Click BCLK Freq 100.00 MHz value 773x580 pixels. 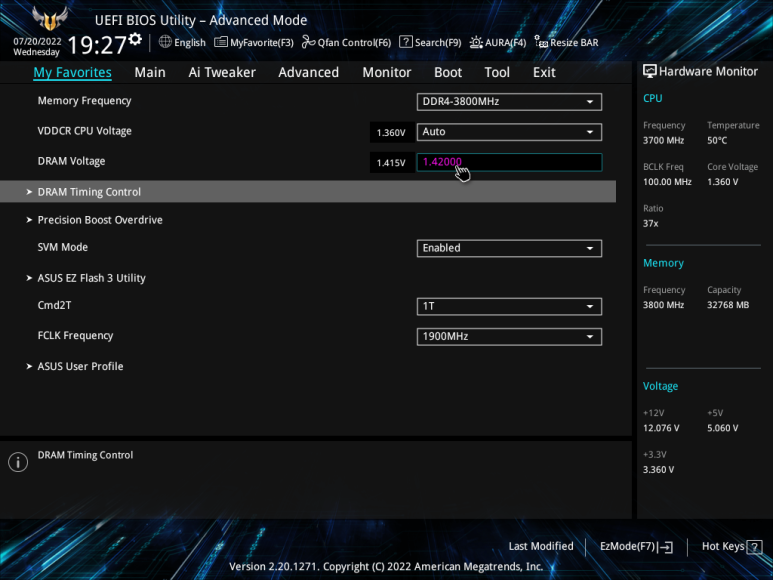click(x=667, y=182)
